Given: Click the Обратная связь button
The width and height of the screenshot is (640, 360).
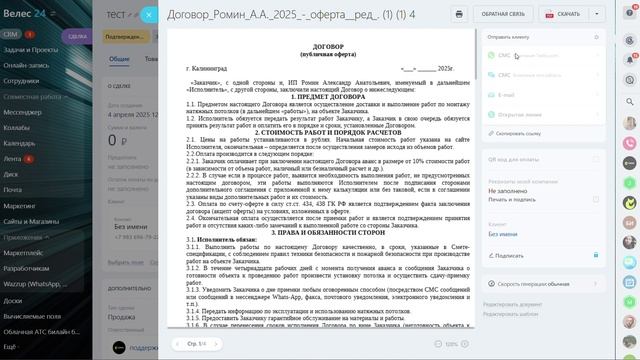Looking at the screenshot, I should click(x=503, y=14).
